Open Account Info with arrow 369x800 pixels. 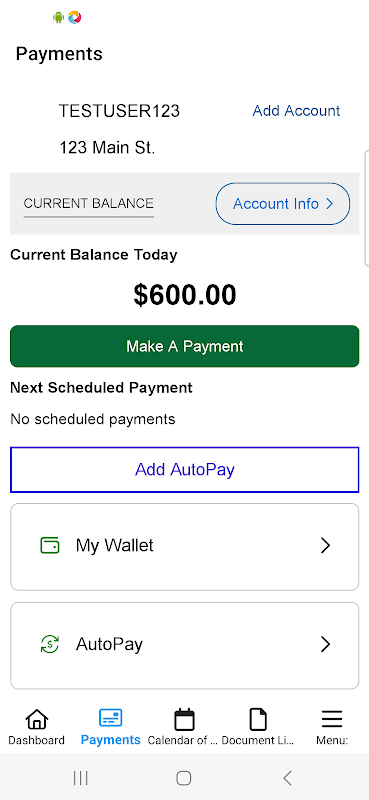pyautogui.click(x=283, y=204)
